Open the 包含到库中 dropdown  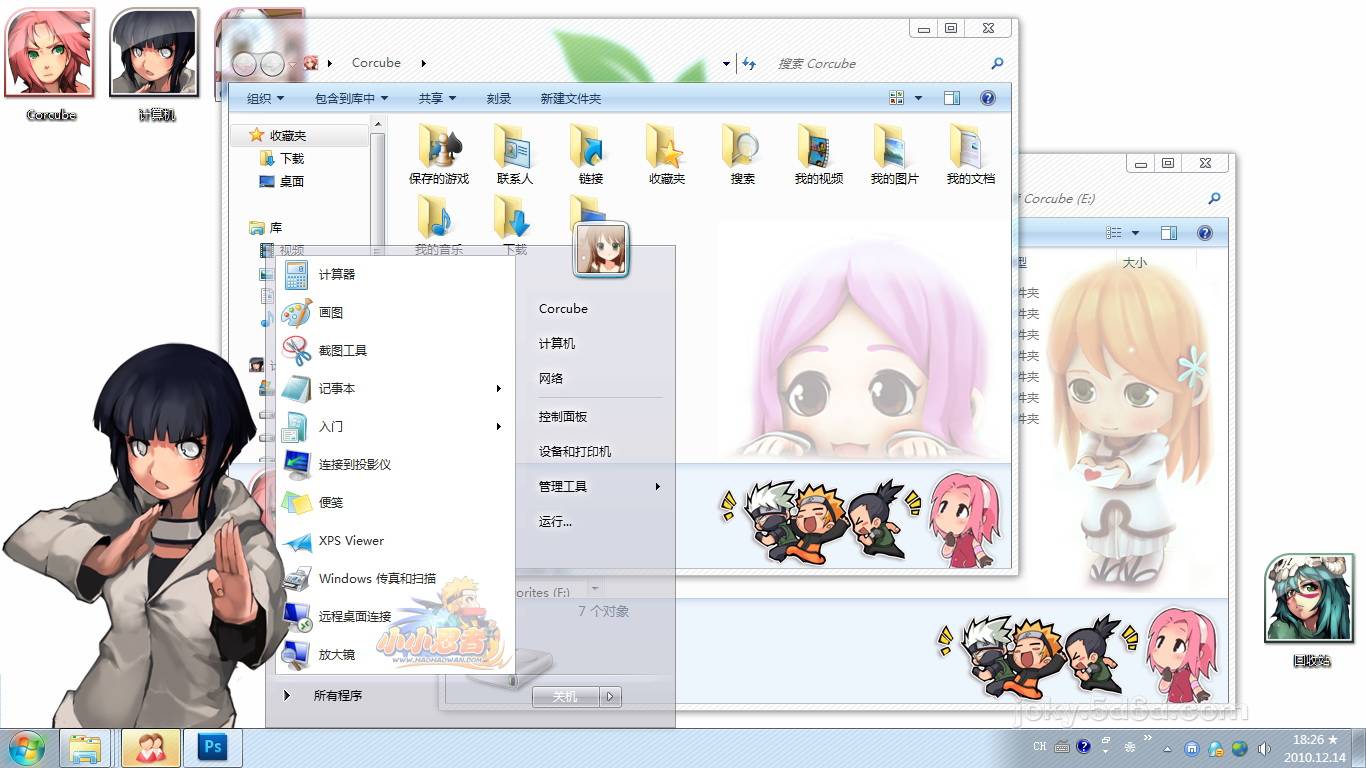point(351,98)
